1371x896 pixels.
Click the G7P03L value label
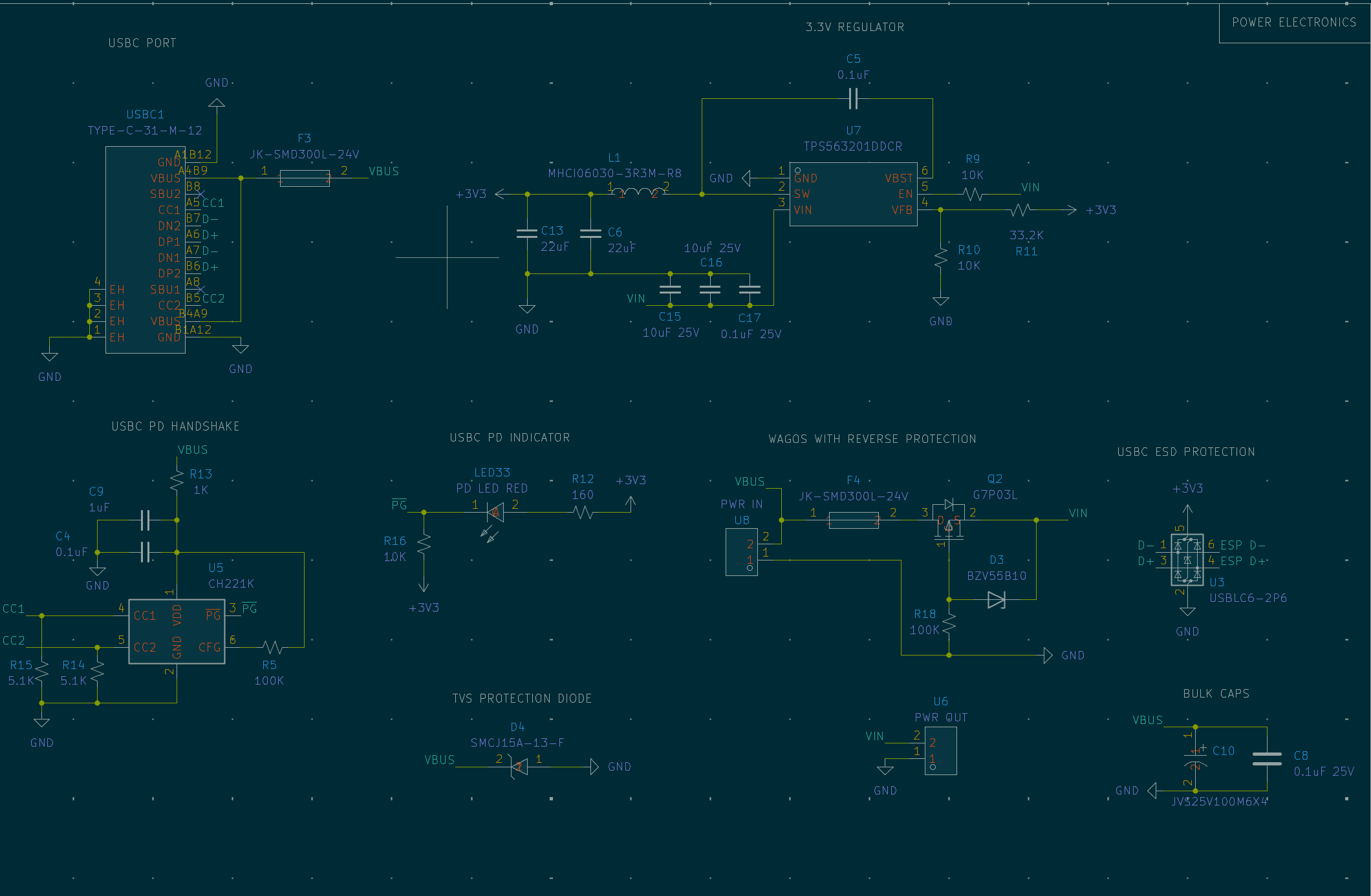pos(995,495)
